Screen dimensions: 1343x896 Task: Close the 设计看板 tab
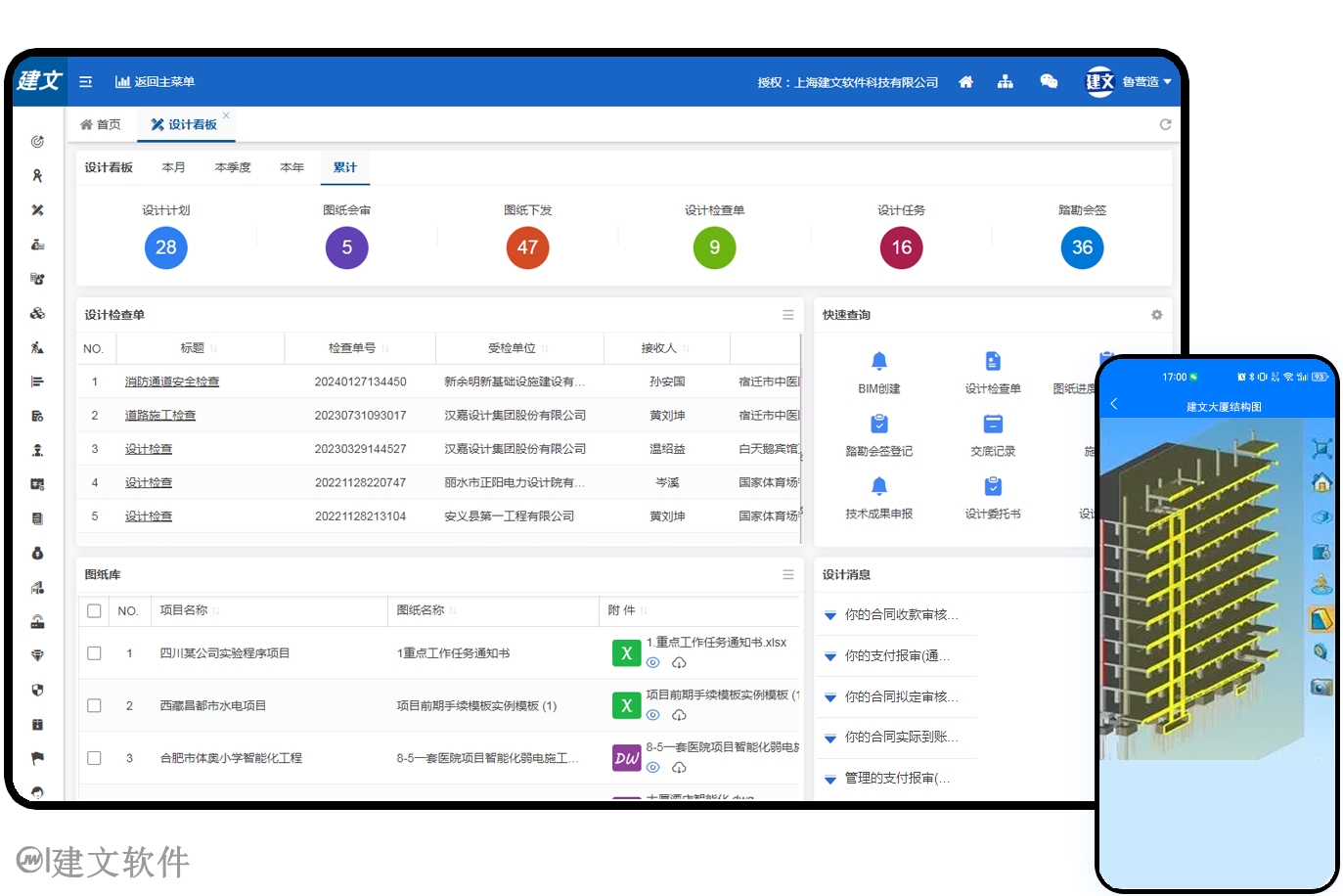pos(226,115)
